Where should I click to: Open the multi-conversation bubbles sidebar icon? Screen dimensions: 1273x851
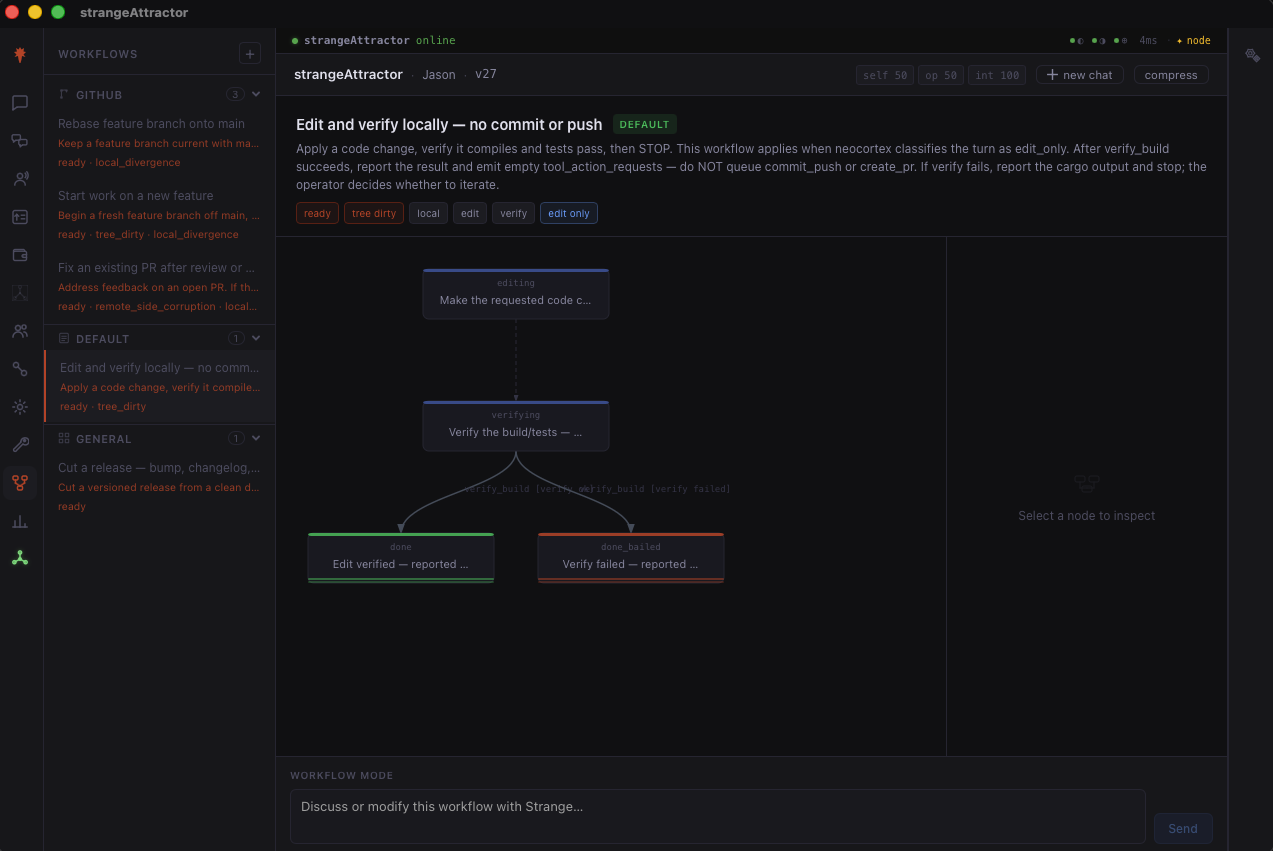coord(20,141)
